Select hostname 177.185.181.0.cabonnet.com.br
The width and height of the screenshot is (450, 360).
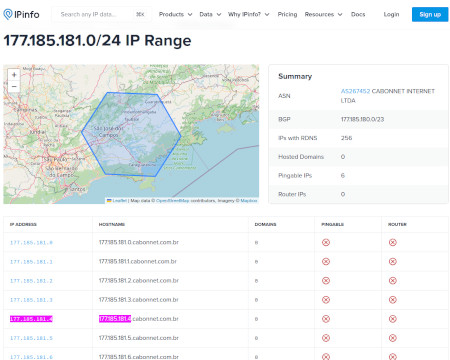coord(139,242)
